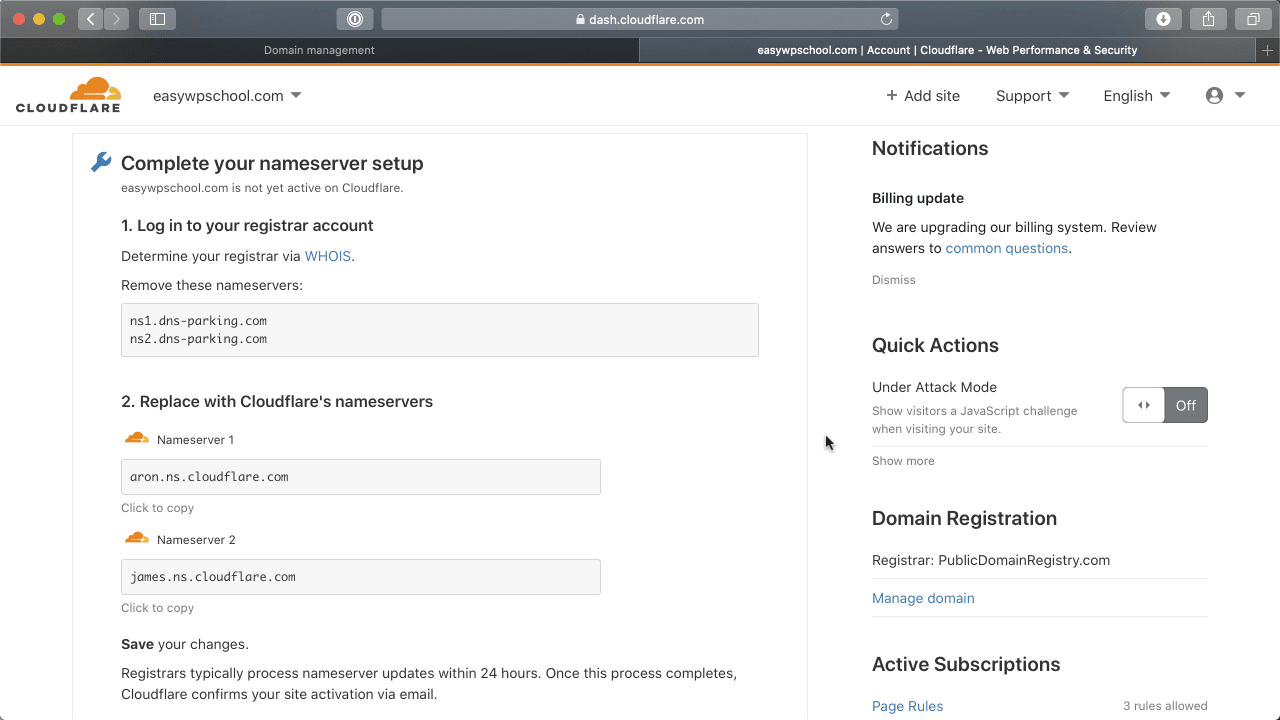The width and height of the screenshot is (1280, 720).
Task: Click the Manage domain link
Action: [923, 598]
